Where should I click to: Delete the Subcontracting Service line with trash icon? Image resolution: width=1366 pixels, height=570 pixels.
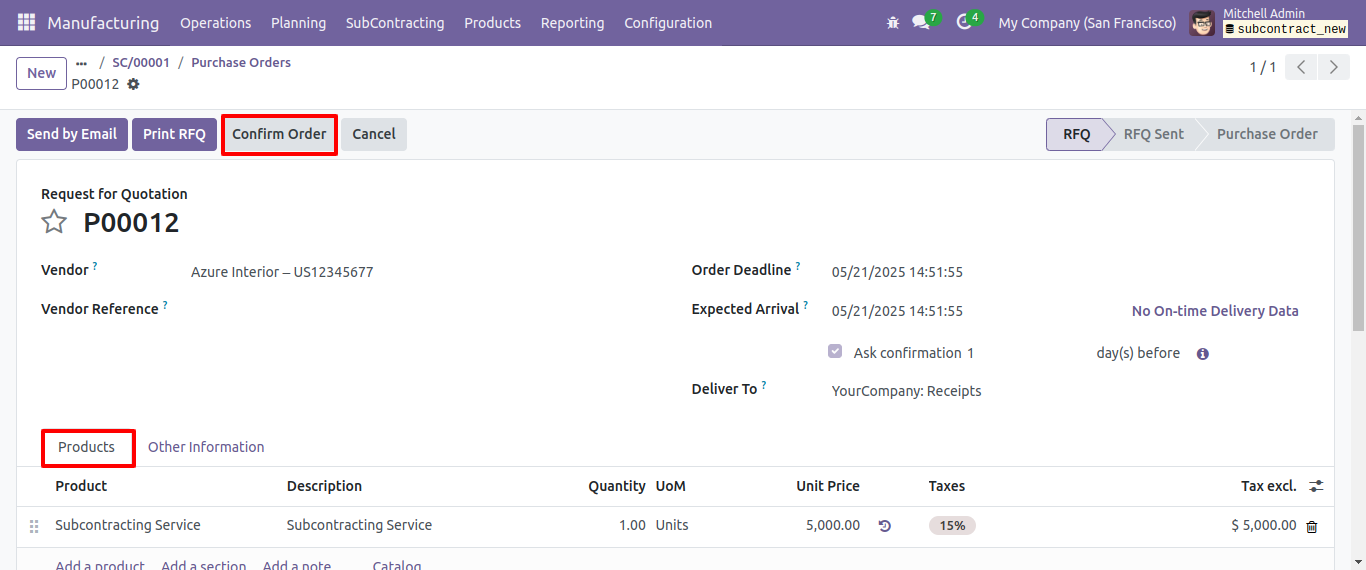tap(1312, 526)
